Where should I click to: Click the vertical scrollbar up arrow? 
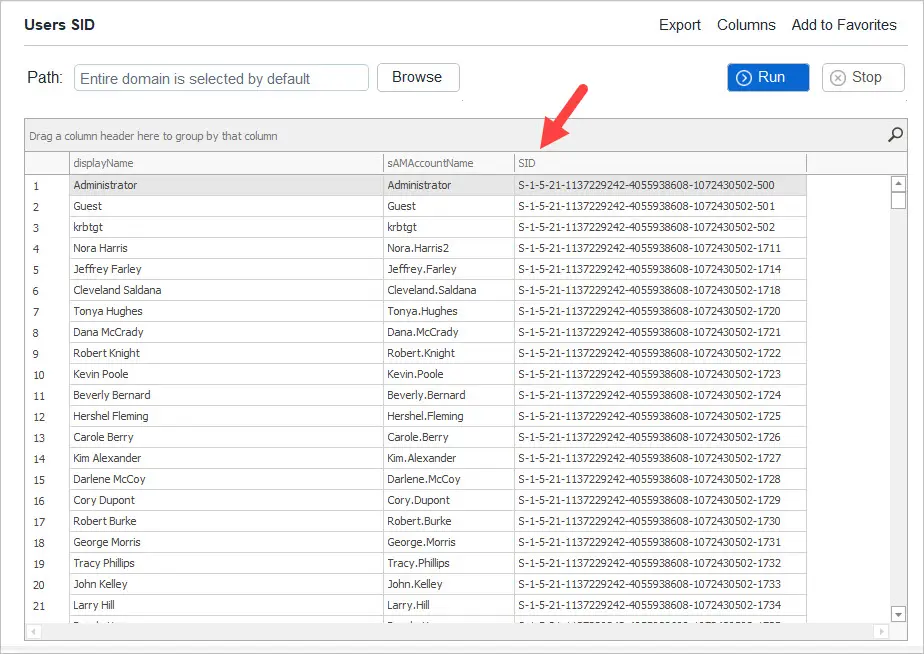click(898, 184)
